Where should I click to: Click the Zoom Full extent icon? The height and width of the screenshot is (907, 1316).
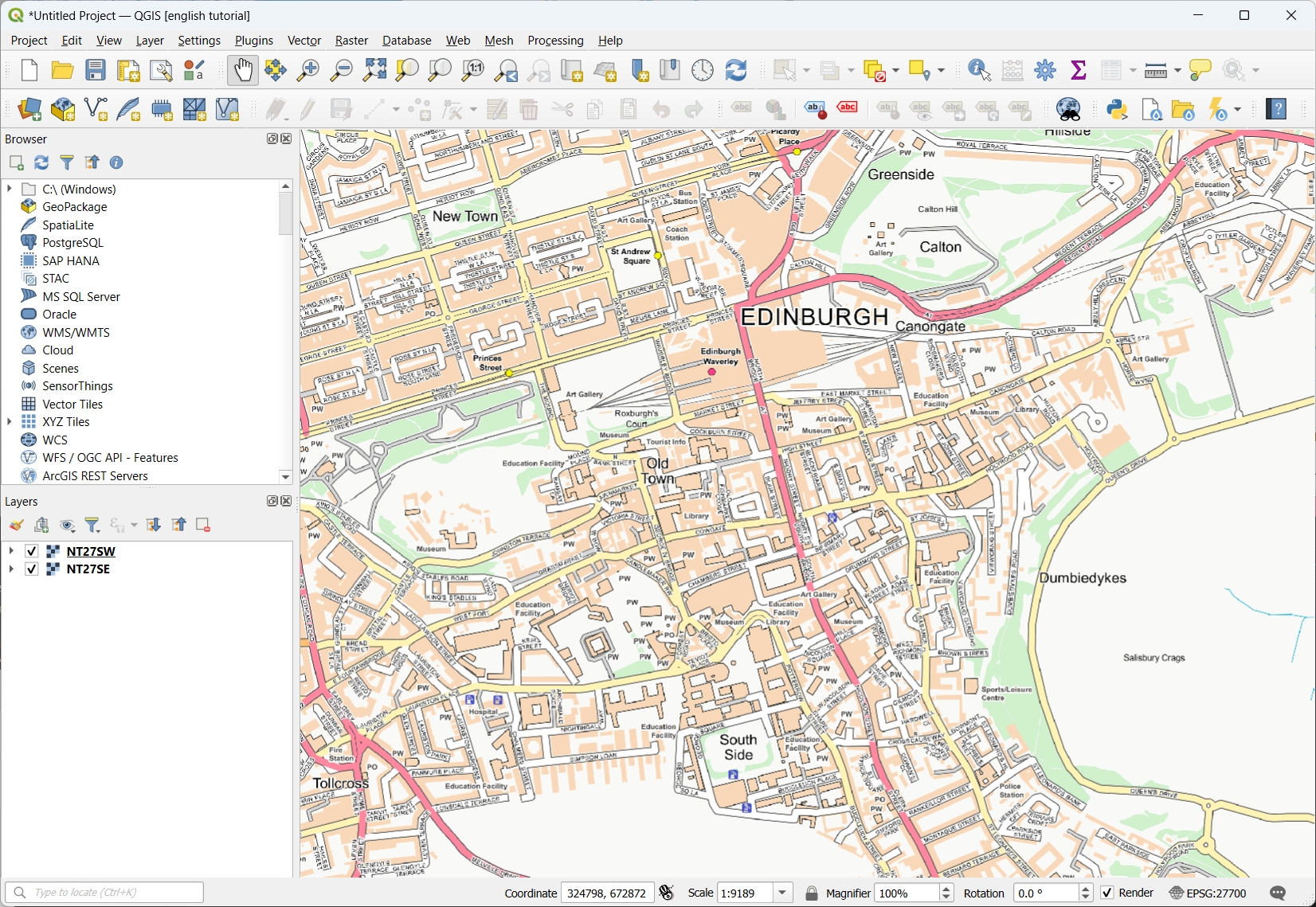(x=374, y=70)
